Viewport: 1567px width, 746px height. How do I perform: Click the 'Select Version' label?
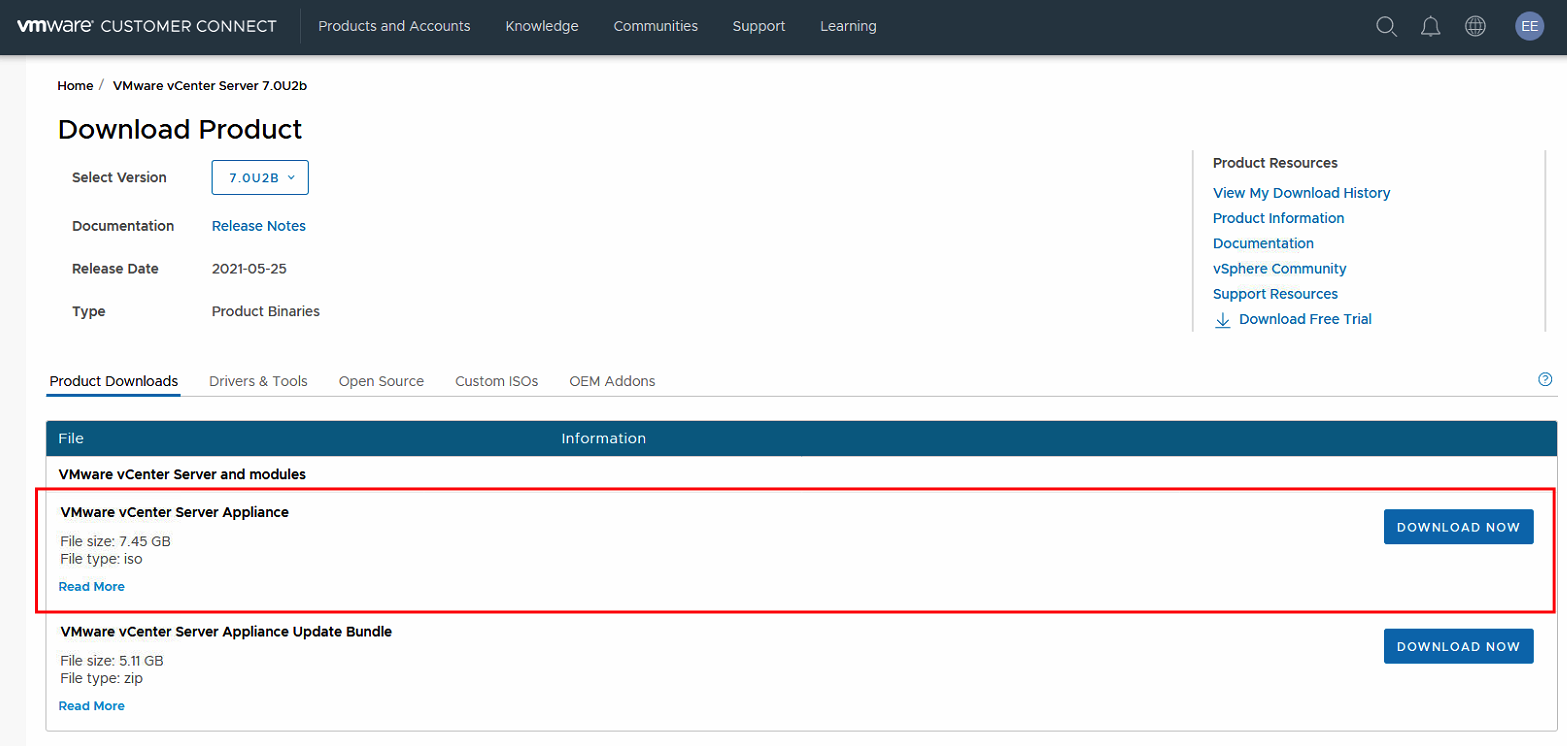pos(119,177)
